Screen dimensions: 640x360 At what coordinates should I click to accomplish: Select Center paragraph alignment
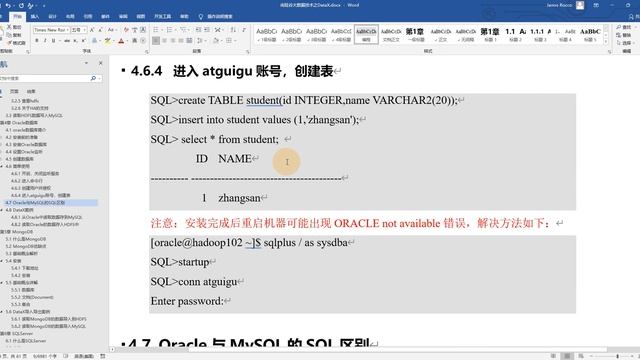tap(164, 41)
